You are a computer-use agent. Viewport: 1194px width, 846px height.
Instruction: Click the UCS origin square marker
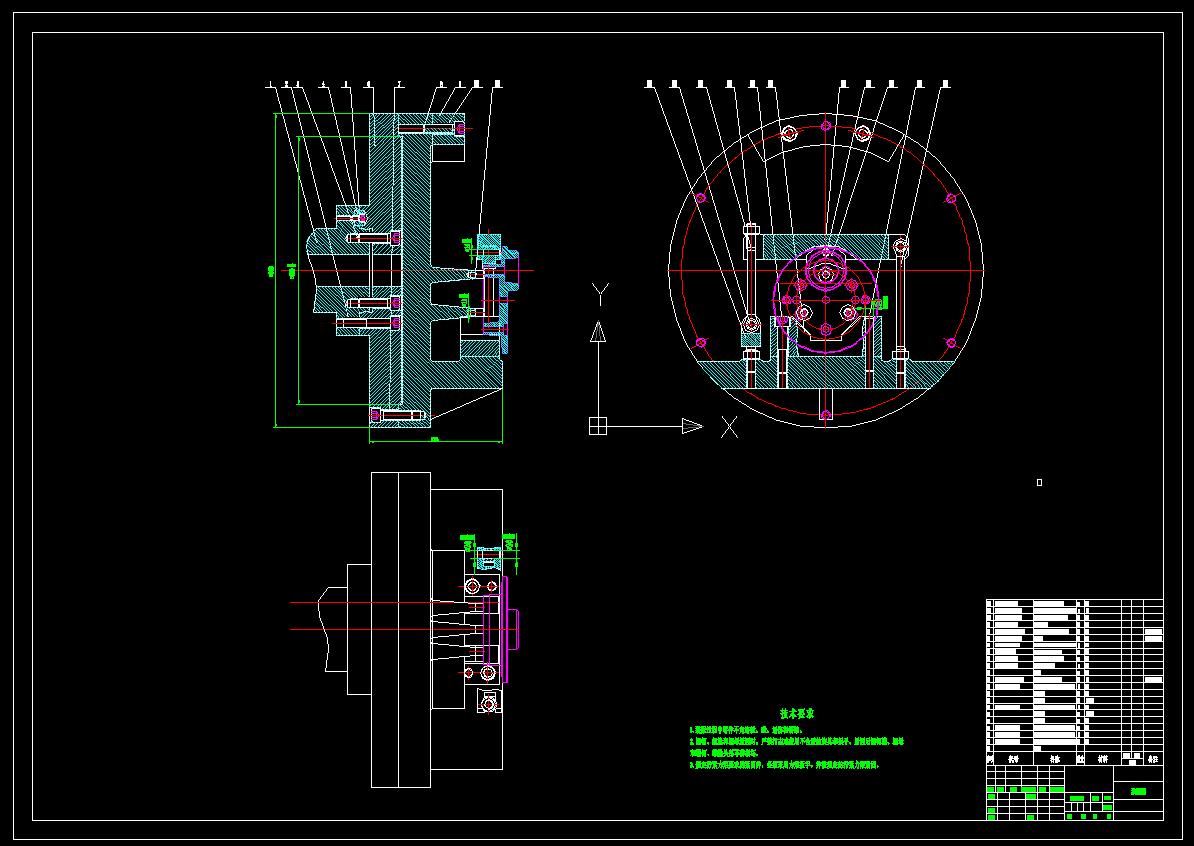(598, 426)
